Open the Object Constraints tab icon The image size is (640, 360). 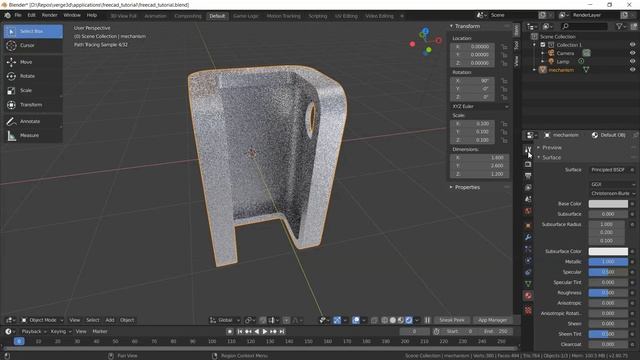(x=528, y=272)
